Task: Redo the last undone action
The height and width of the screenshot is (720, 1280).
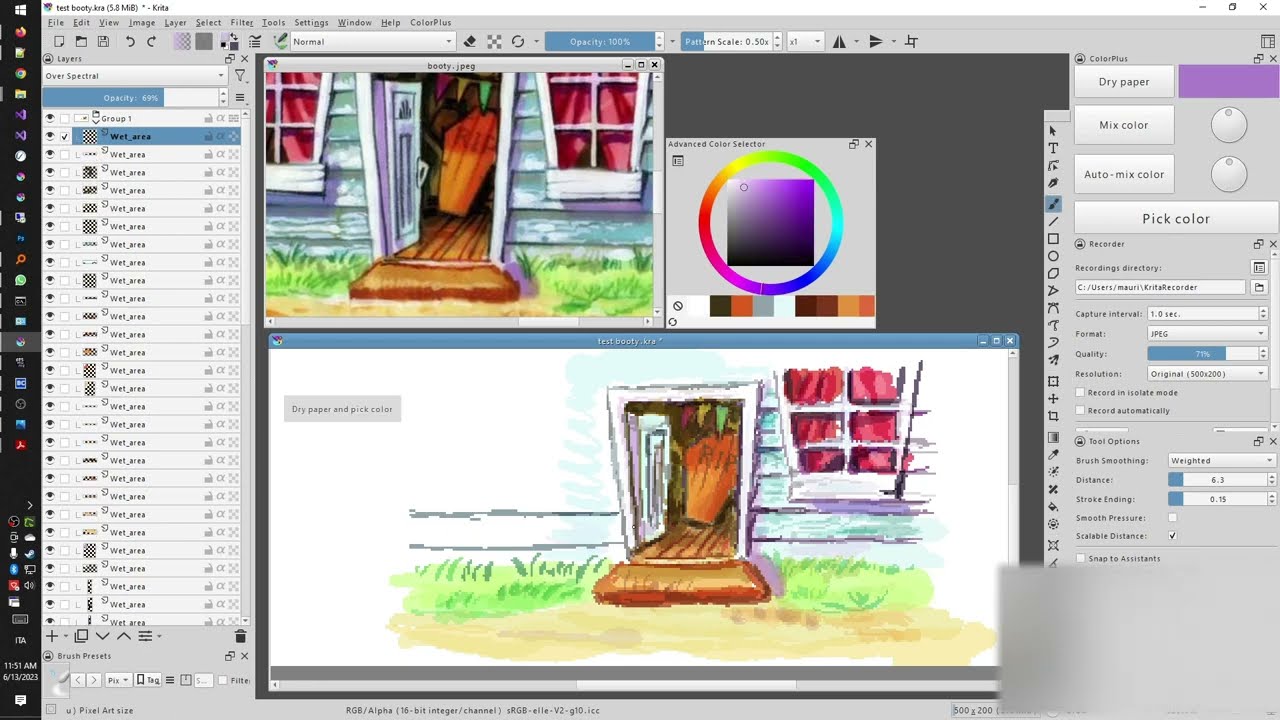Action: 152,41
